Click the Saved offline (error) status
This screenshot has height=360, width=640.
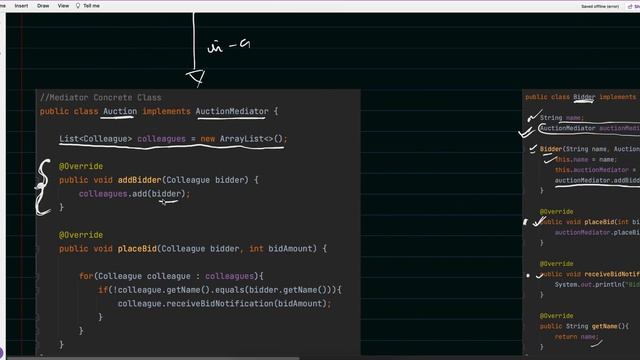(600, 7)
